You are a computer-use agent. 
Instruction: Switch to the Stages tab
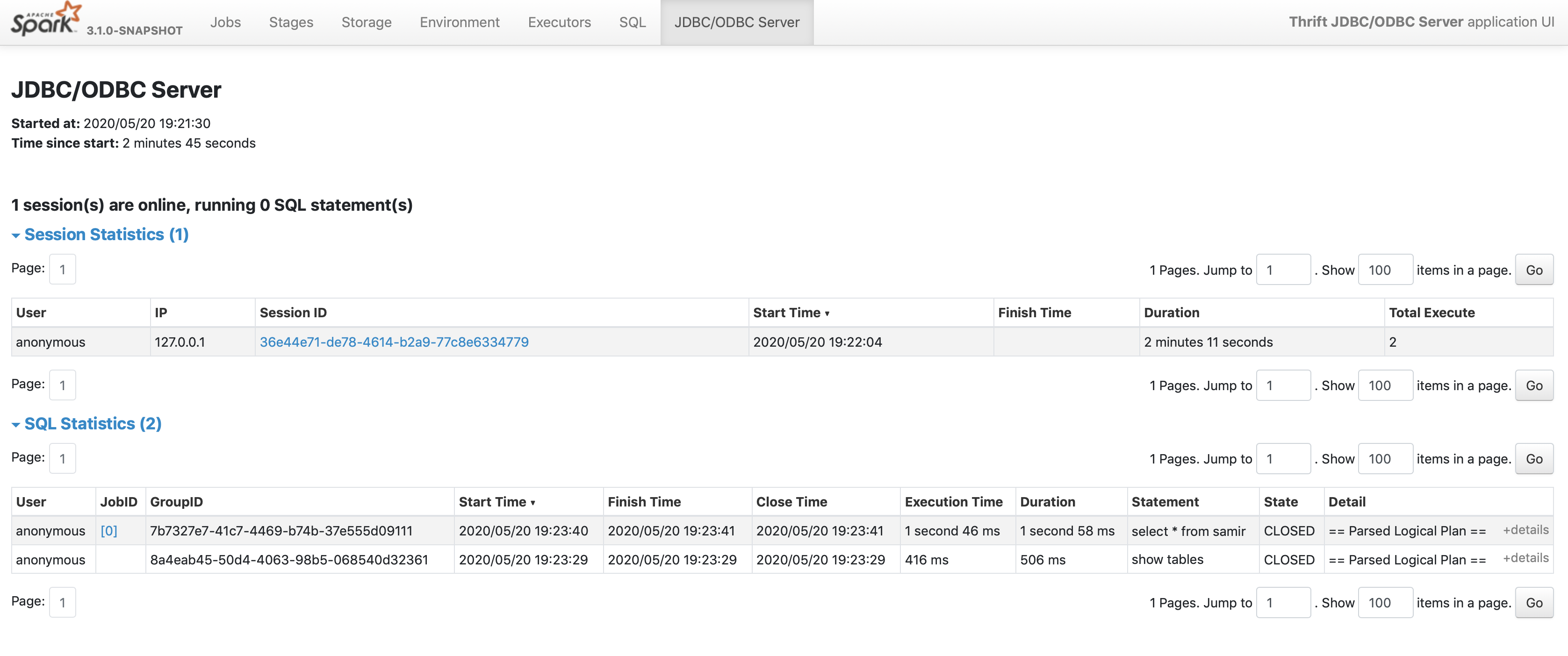pyautogui.click(x=291, y=22)
